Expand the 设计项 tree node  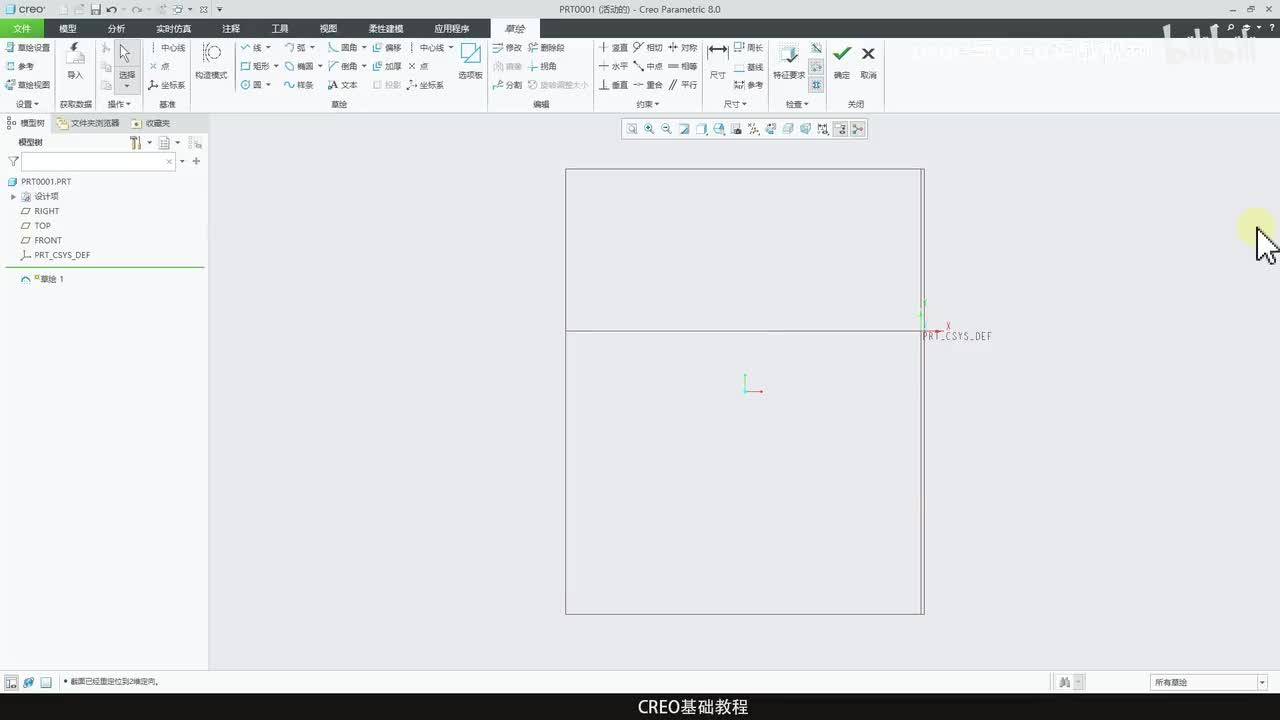coord(13,196)
